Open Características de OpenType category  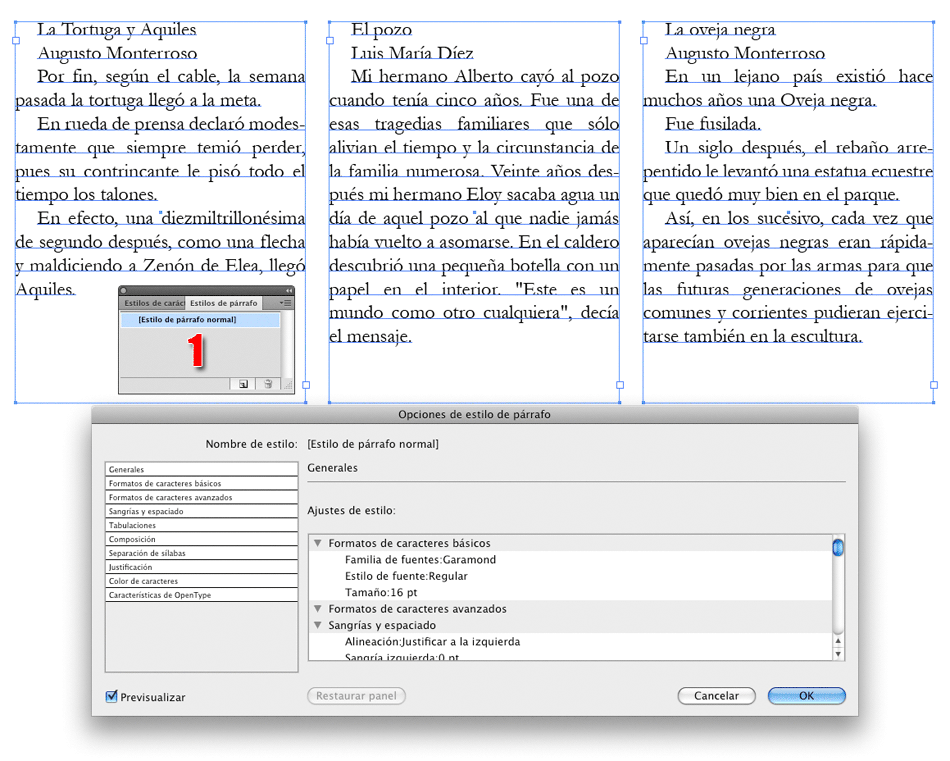(x=201, y=595)
